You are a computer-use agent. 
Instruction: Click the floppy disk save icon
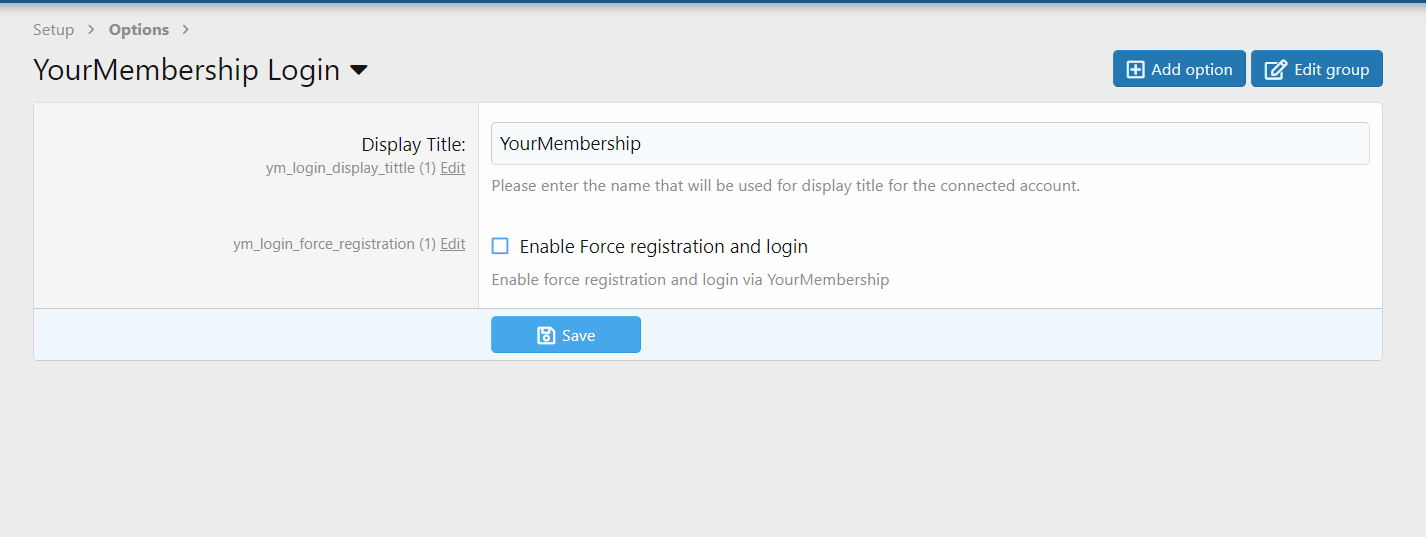[x=546, y=336]
